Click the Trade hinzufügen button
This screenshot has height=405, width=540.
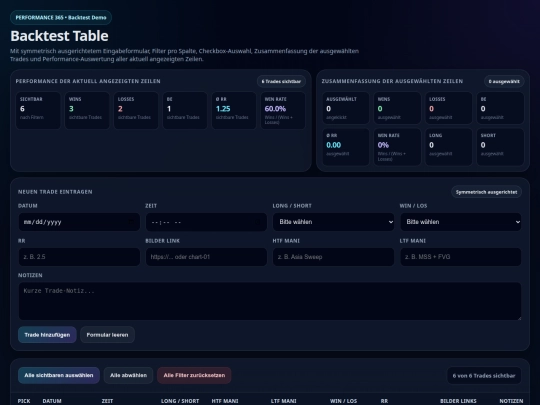pyautogui.click(x=47, y=335)
